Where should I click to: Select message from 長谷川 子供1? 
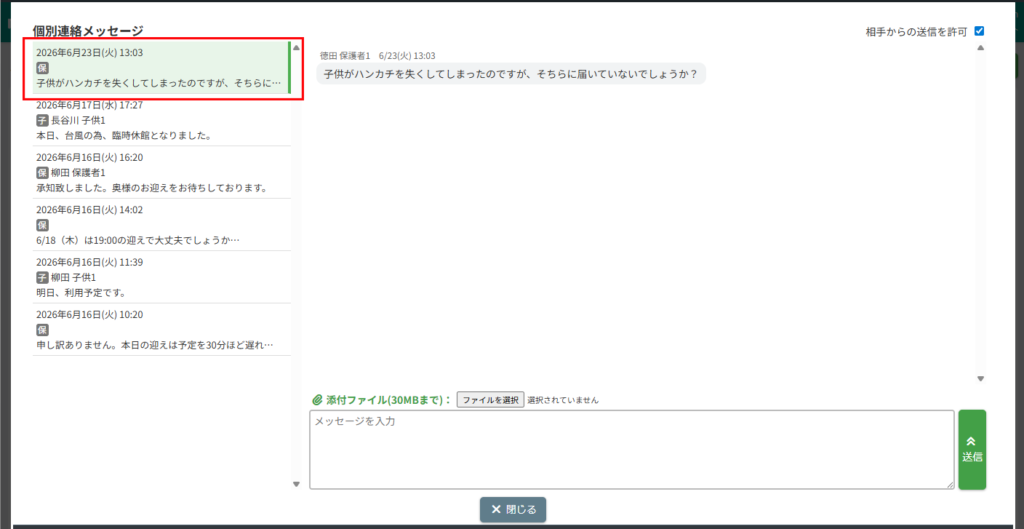(161, 120)
